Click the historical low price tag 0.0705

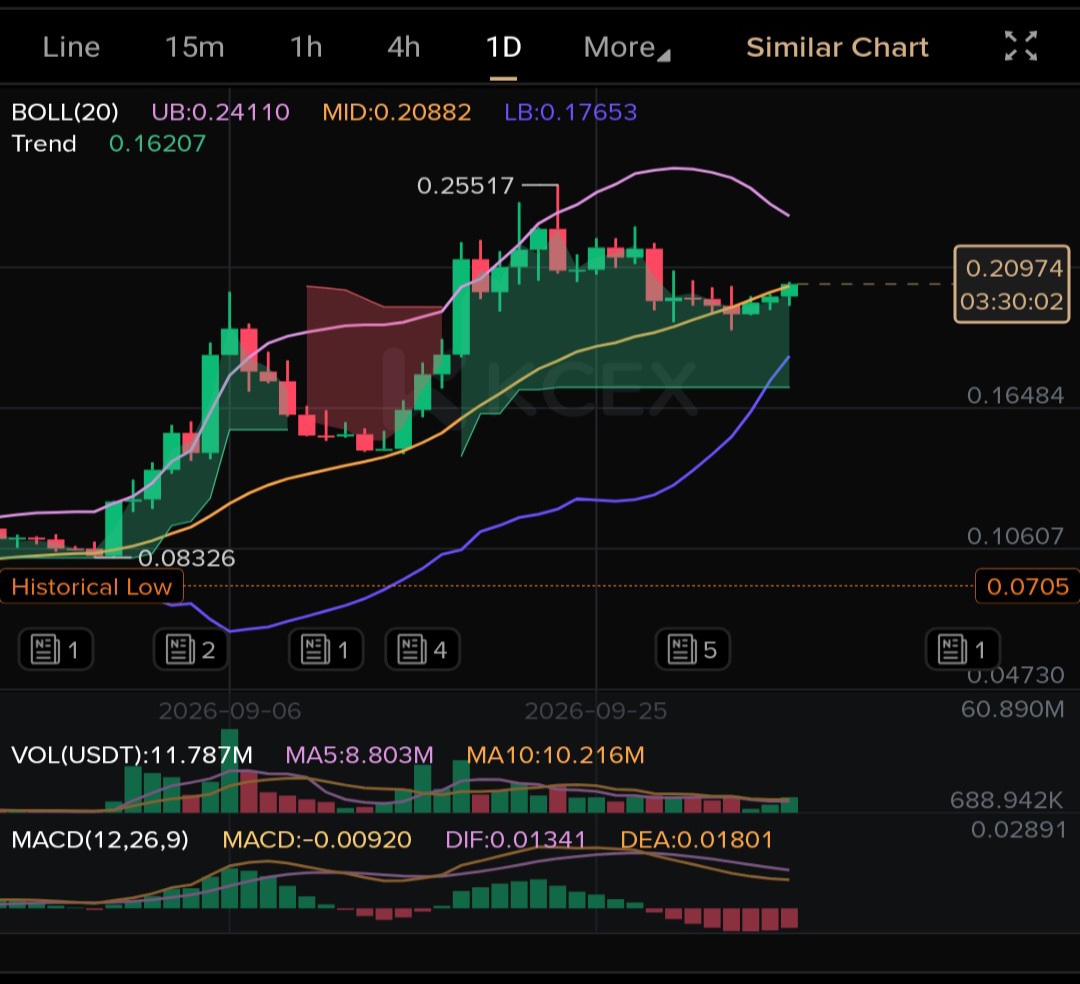1027,587
